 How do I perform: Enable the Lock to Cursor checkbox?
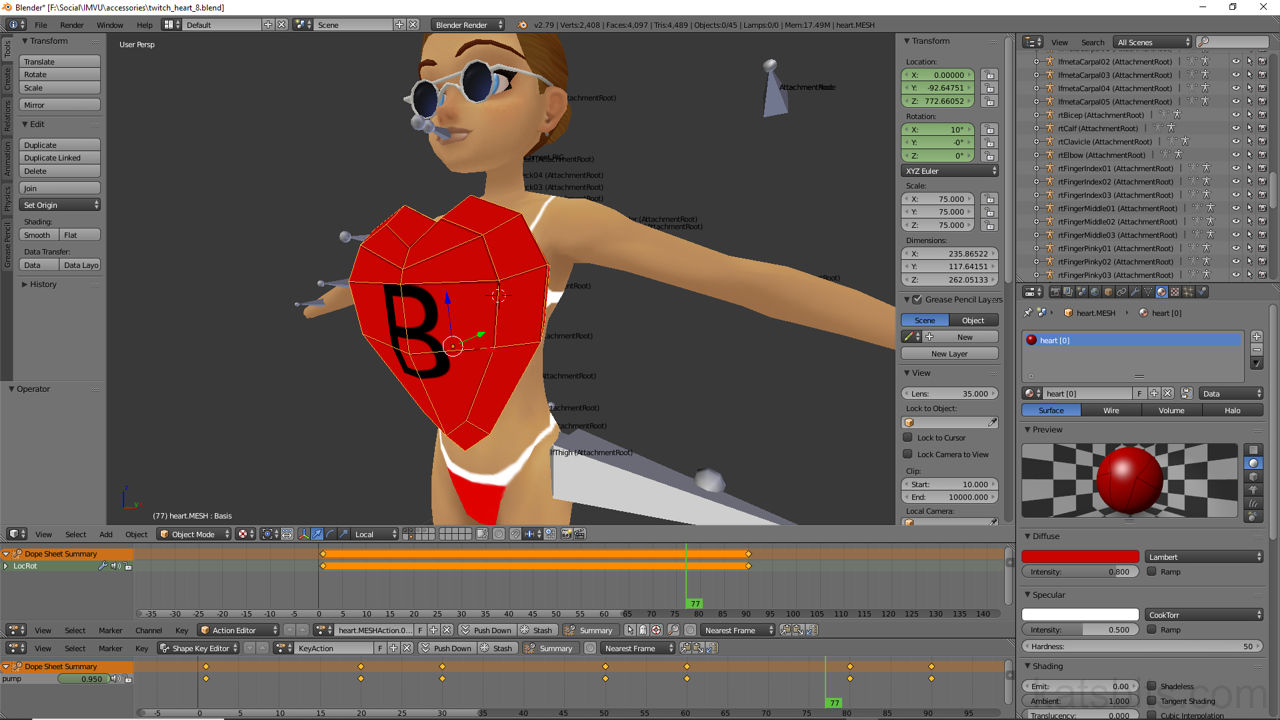tap(908, 438)
